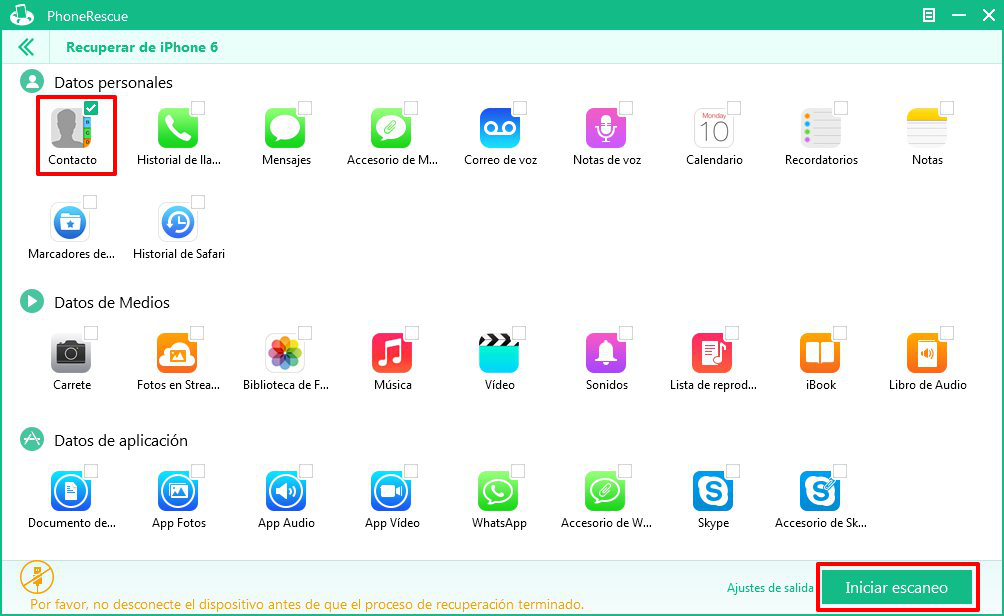The width and height of the screenshot is (1004, 616).
Task: Pick the Skype icon
Action: 713,491
